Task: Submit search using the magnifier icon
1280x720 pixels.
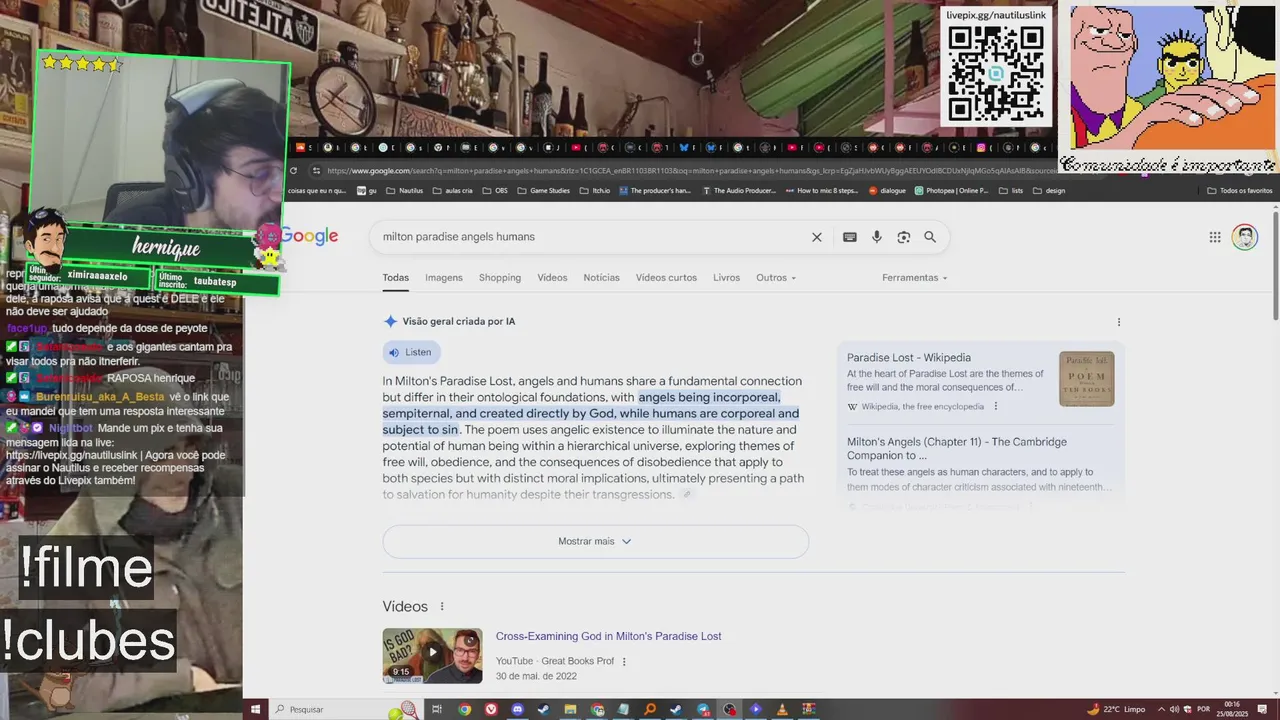Action: (930, 237)
